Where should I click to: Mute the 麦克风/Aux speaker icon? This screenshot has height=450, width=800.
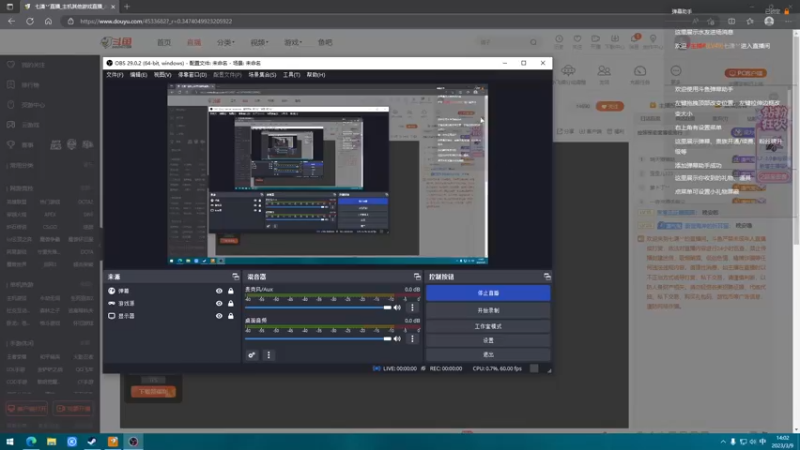coord(397,308)
